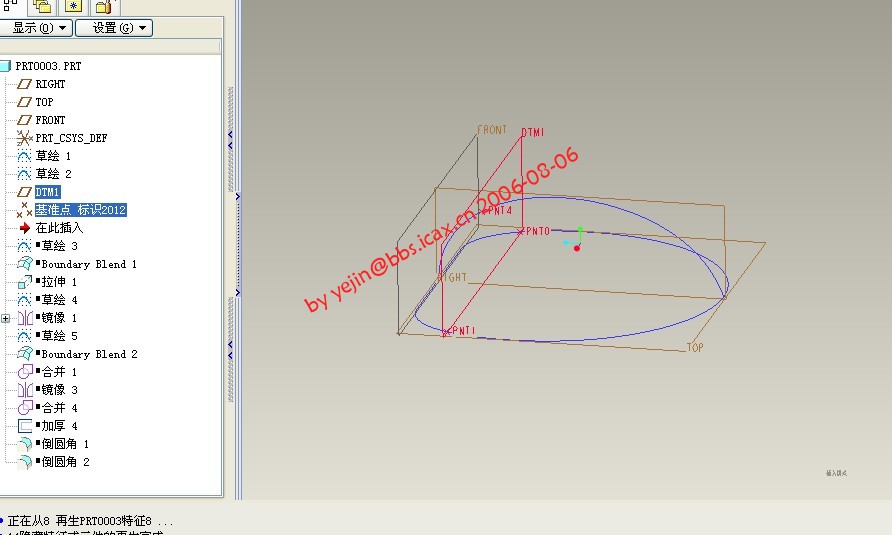
Task: Click the 镜像 1 mirror icon
Action: click(x=25, y=318)
